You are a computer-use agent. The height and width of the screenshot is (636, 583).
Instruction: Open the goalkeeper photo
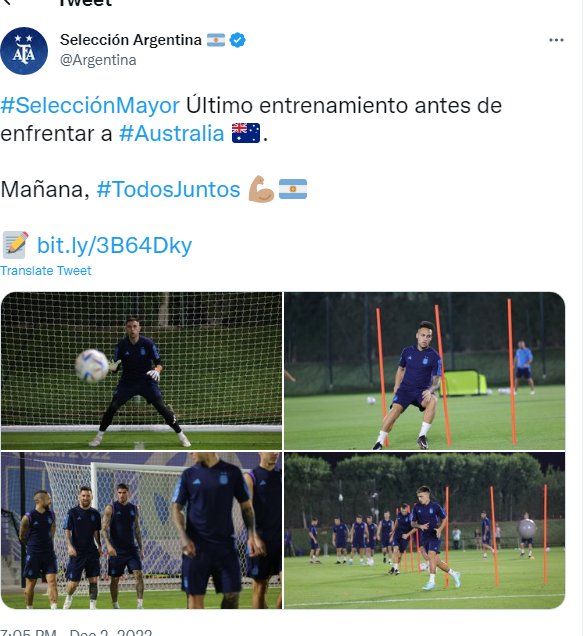pyautogui.click(x=141, y=371)
